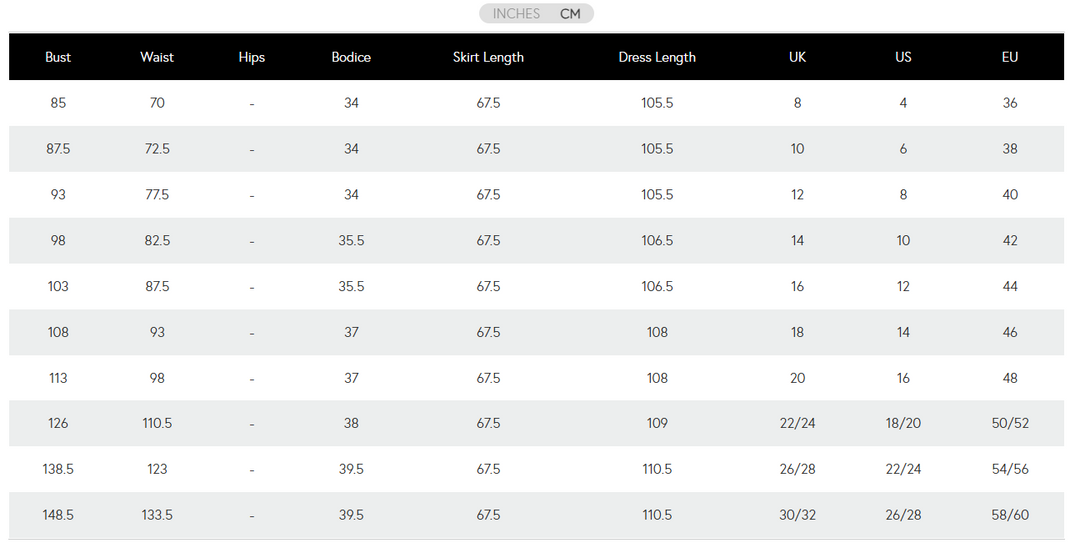Select the Hips column header
Viewport: 1080px width, 558px height.
(x=252, y=57)
